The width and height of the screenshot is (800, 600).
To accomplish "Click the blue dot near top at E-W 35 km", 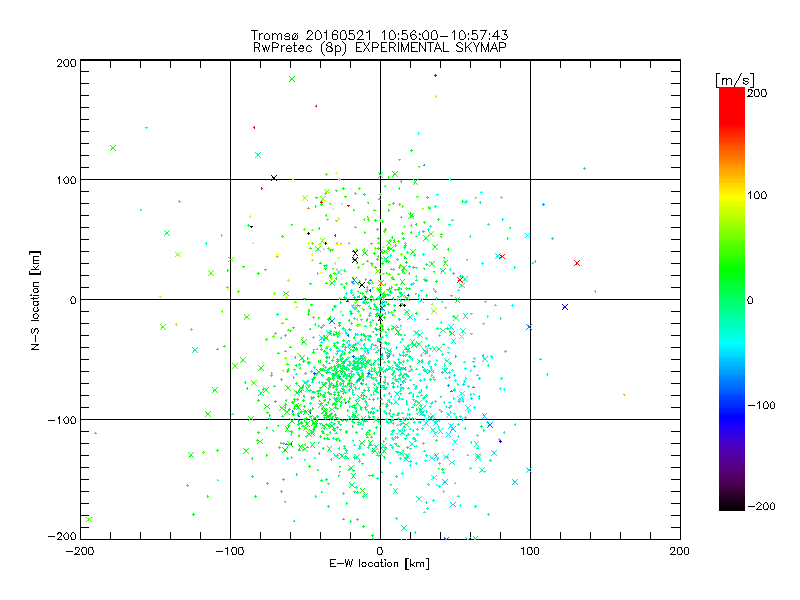I will [x=435, y=76].
